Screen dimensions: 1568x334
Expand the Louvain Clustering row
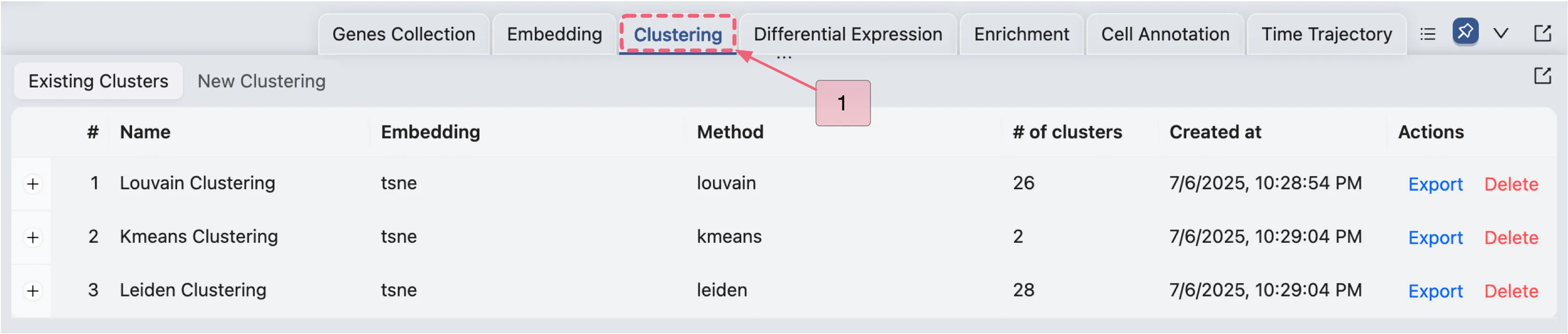[33, 184]
